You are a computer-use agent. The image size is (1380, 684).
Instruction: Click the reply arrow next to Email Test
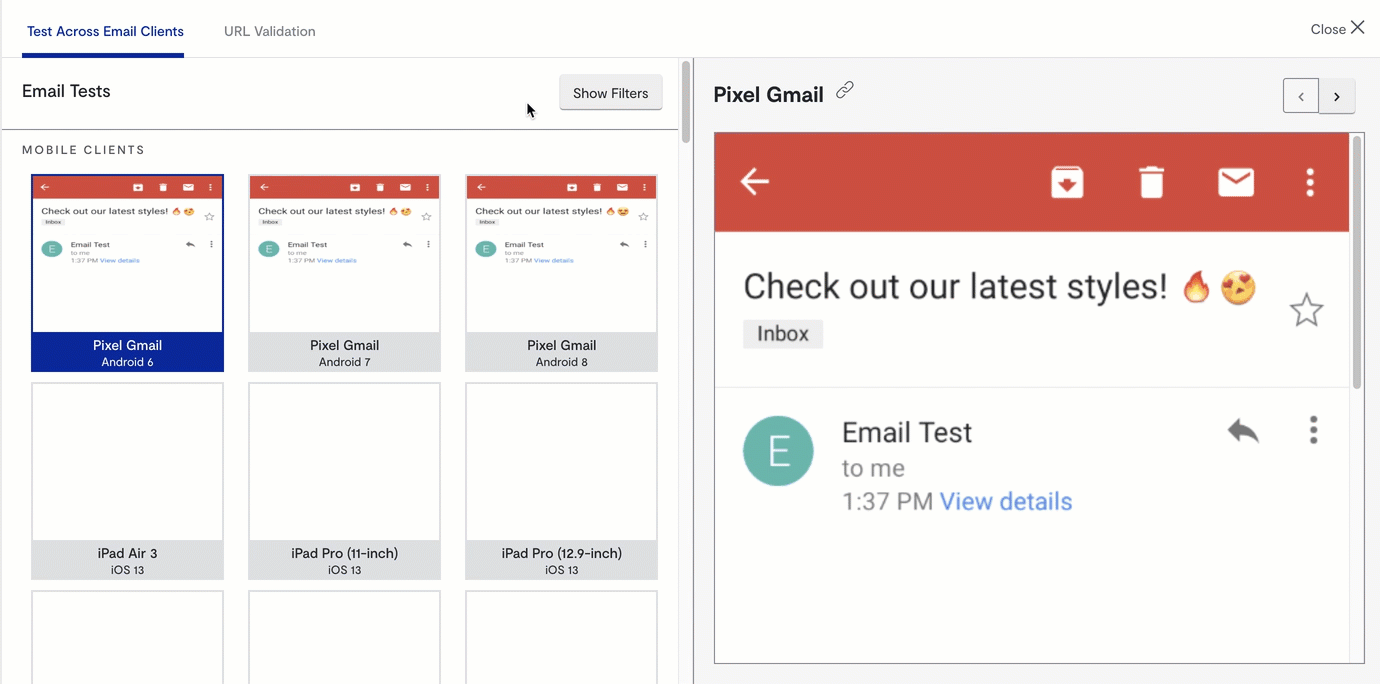(x=1242, y=430)
